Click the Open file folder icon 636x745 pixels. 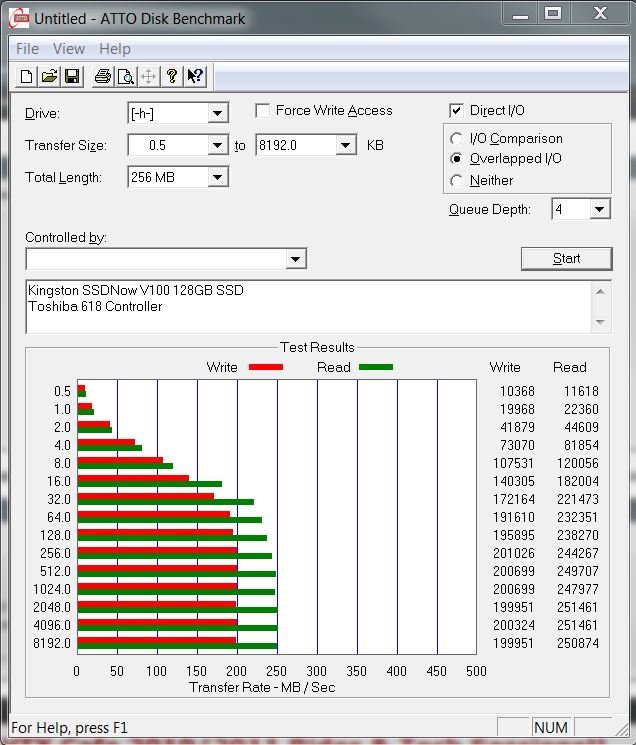49,76
